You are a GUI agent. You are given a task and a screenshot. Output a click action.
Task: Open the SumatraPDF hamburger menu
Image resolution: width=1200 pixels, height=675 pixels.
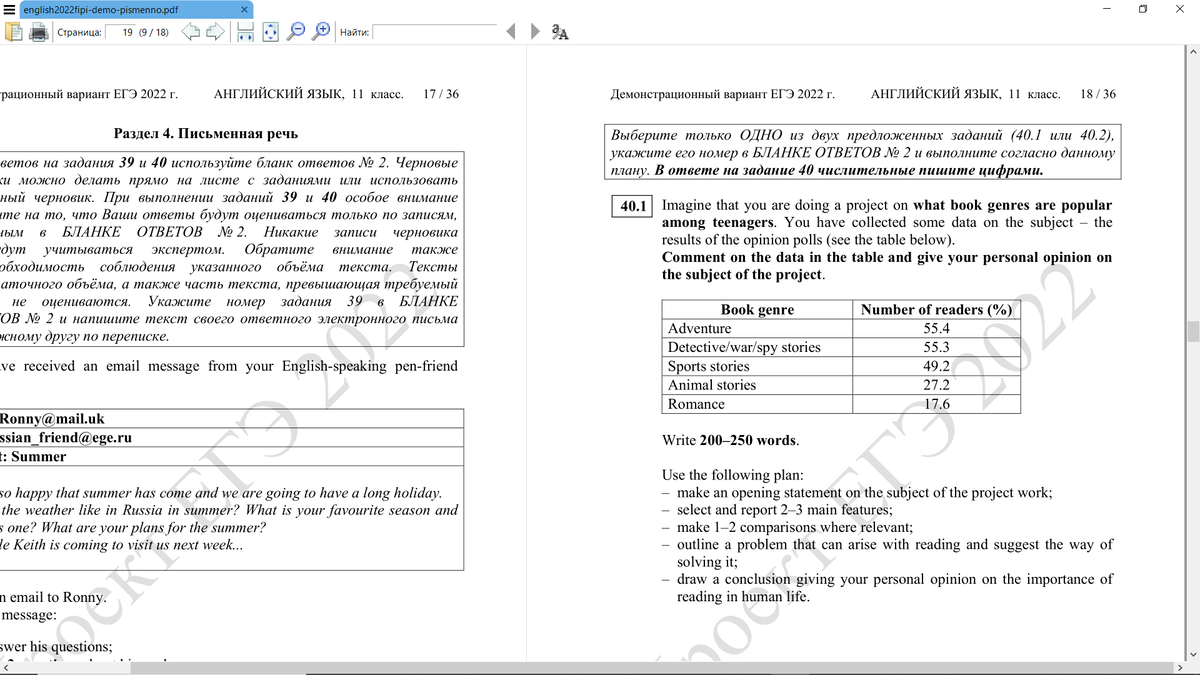click(x=9, y=8)
